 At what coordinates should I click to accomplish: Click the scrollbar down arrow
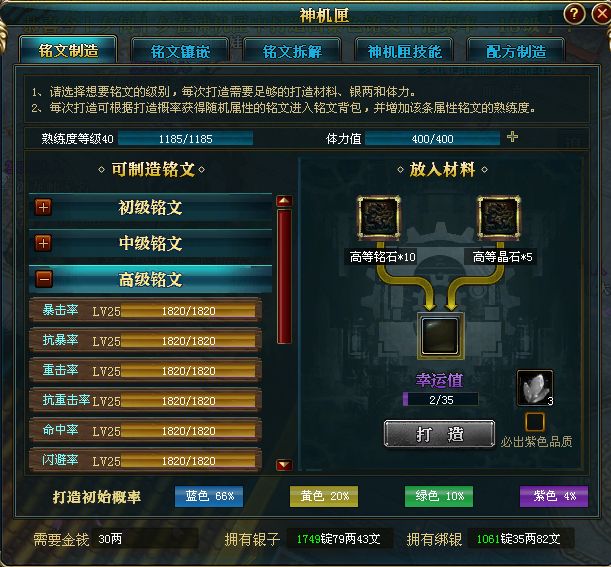point(284,465)
